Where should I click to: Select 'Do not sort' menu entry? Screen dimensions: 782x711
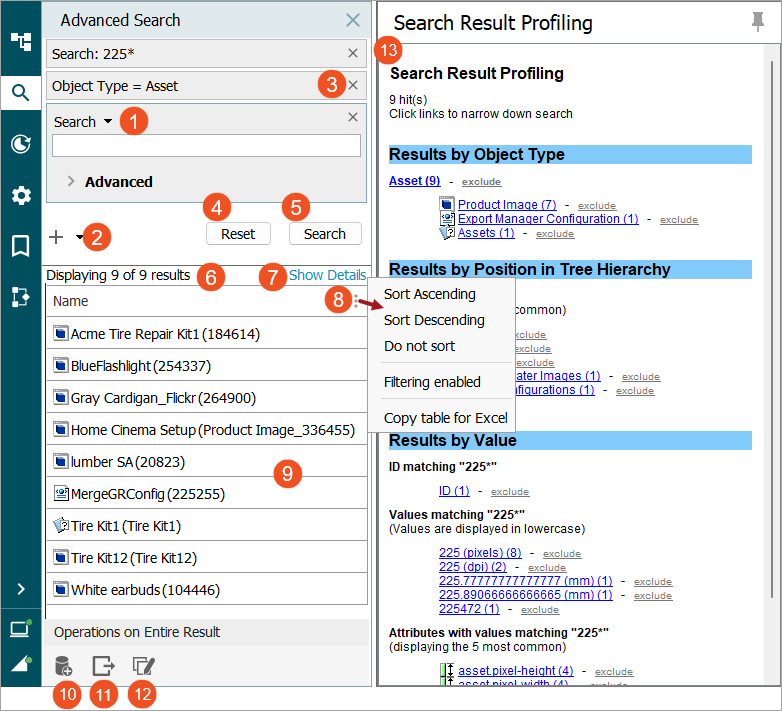(x=419, y=346)
